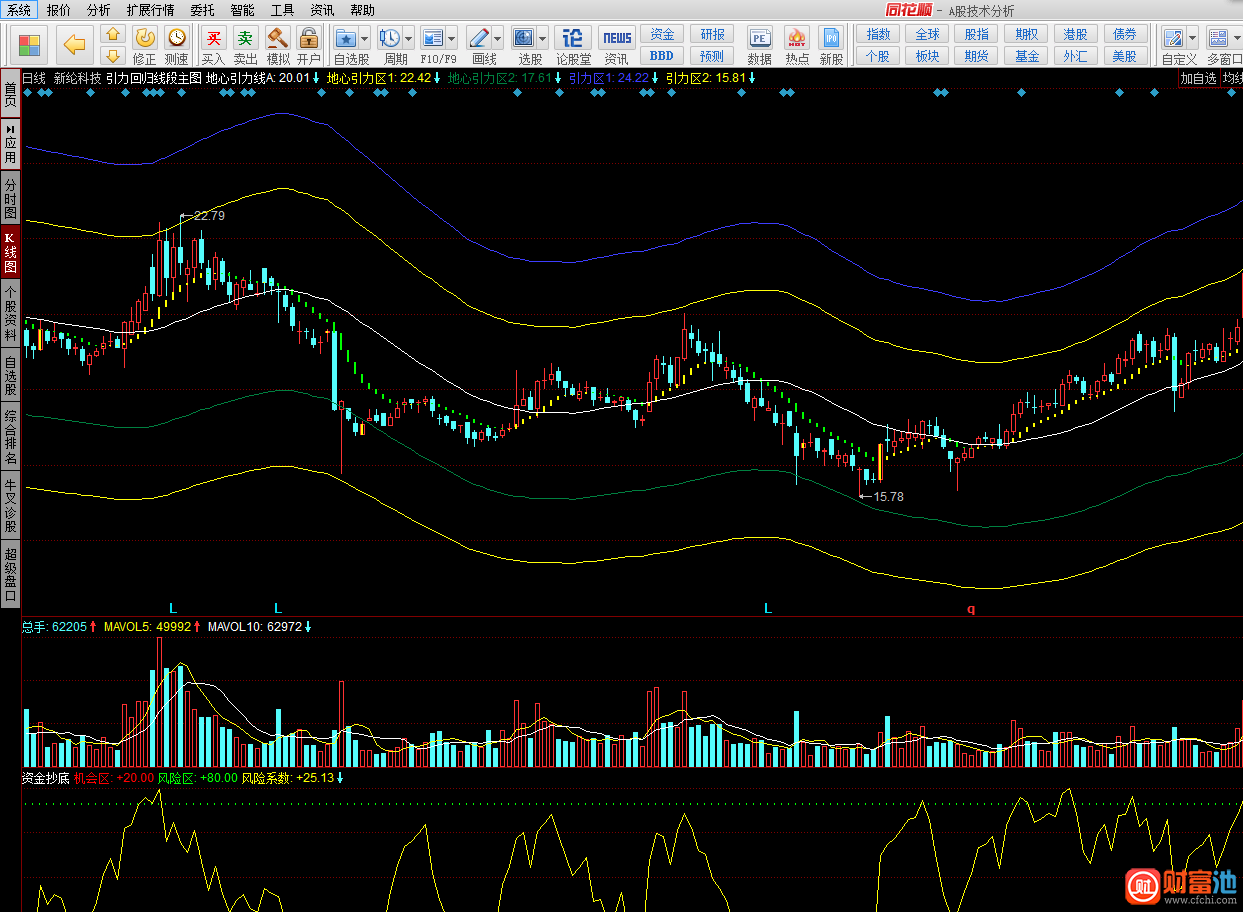Click the 研报 button
Screen dimensions: 1243x912
pyautogui.click(x=712, y=35)
